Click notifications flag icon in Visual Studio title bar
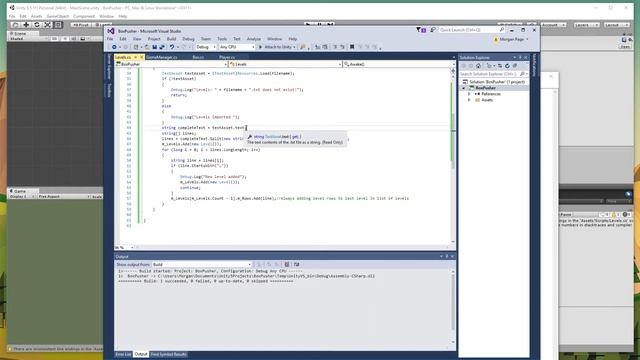The height and width of the screenshot is (360, 640). (420, 30)
